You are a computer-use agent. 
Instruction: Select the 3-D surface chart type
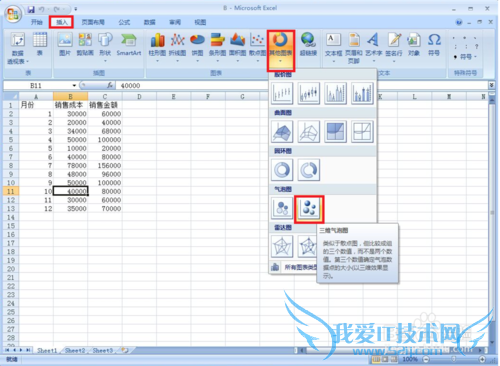coord(282,132)
